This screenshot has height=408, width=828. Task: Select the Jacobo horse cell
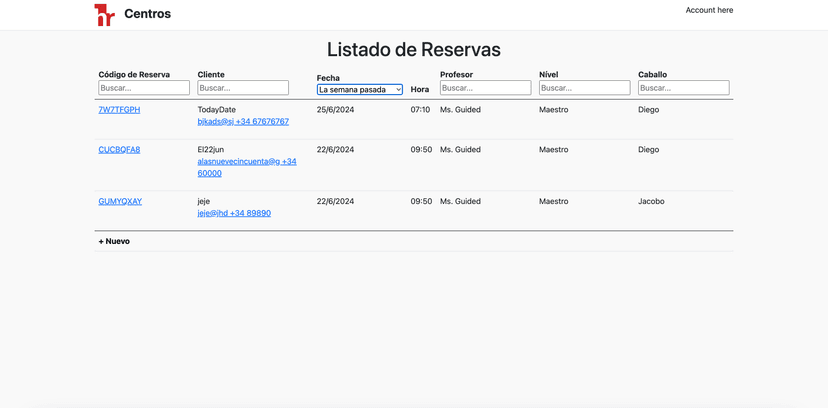click(x=651, y=202)
